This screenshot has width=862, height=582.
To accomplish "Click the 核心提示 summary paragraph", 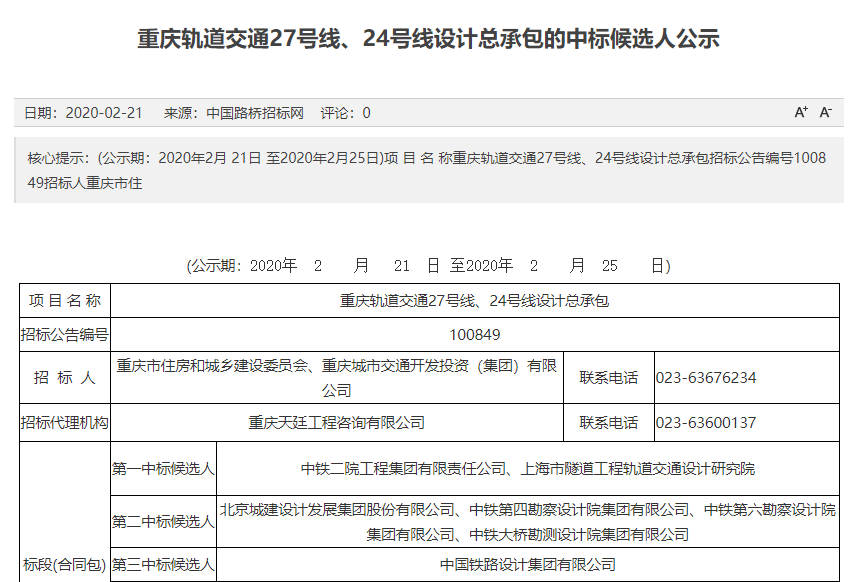I will [427, 170].
